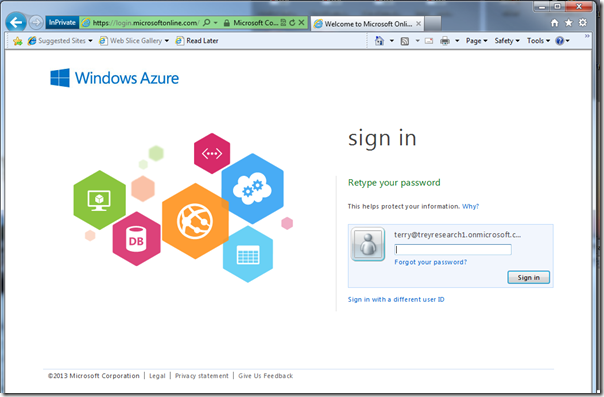Open the Legal footer link
This screenshot has width=604, height=397.
click(157, 376)
